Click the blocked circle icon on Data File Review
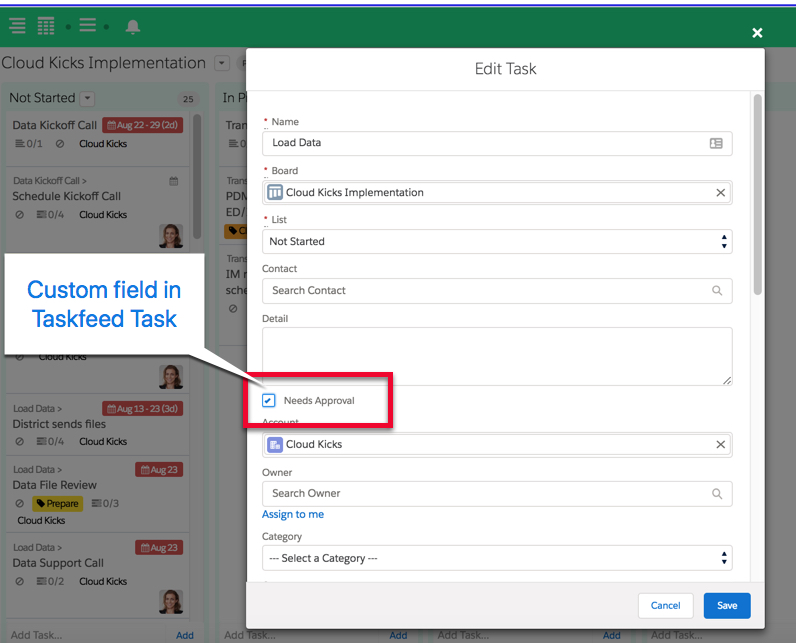This screenshot has width=796, height=643. click(x=19, y=503)
